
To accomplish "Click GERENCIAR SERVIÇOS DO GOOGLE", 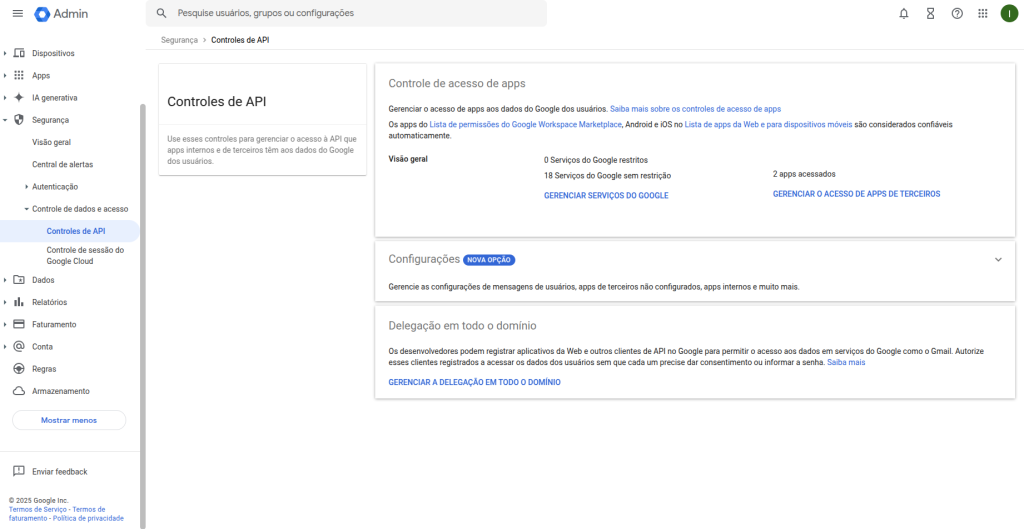I will tap(606, 195).
